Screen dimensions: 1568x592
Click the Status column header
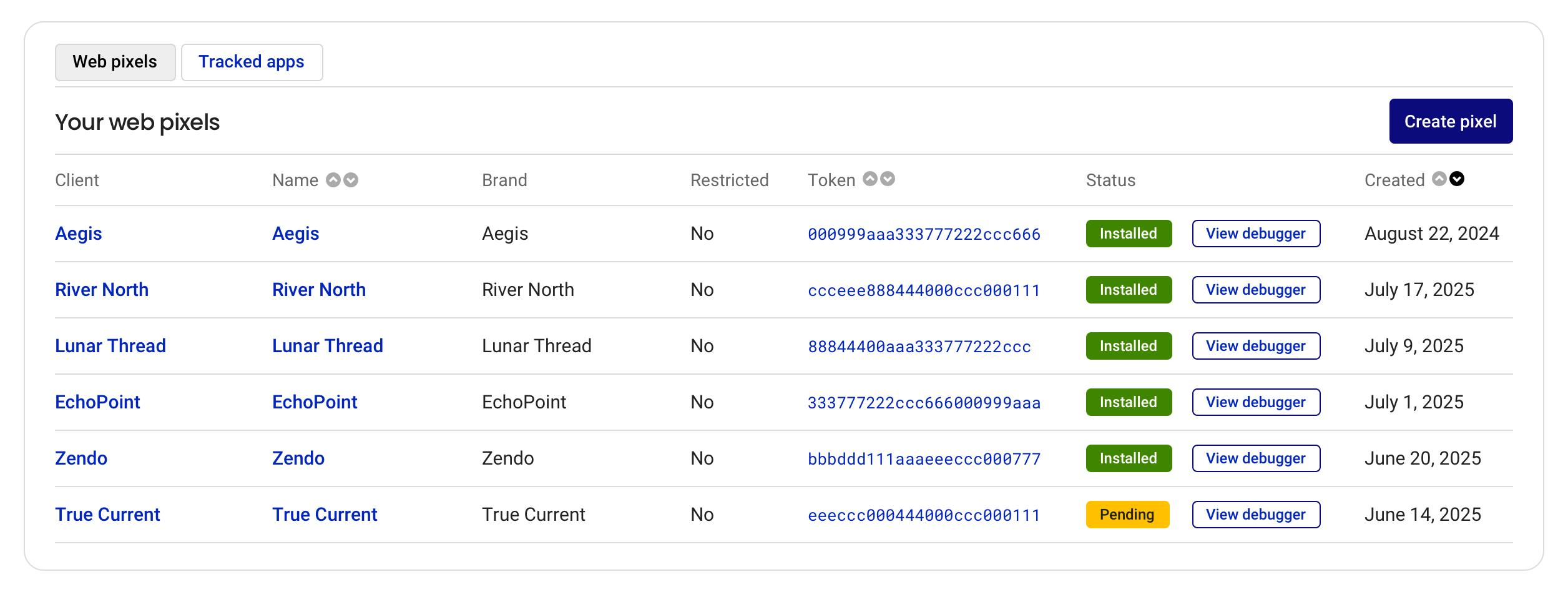coord(1110,180)
